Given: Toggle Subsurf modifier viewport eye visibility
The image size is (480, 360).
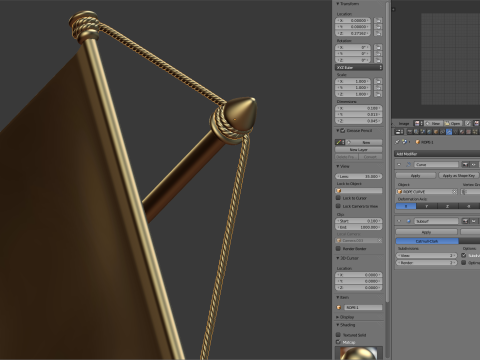Looking at the screenshot, I should tap(473, 221).
